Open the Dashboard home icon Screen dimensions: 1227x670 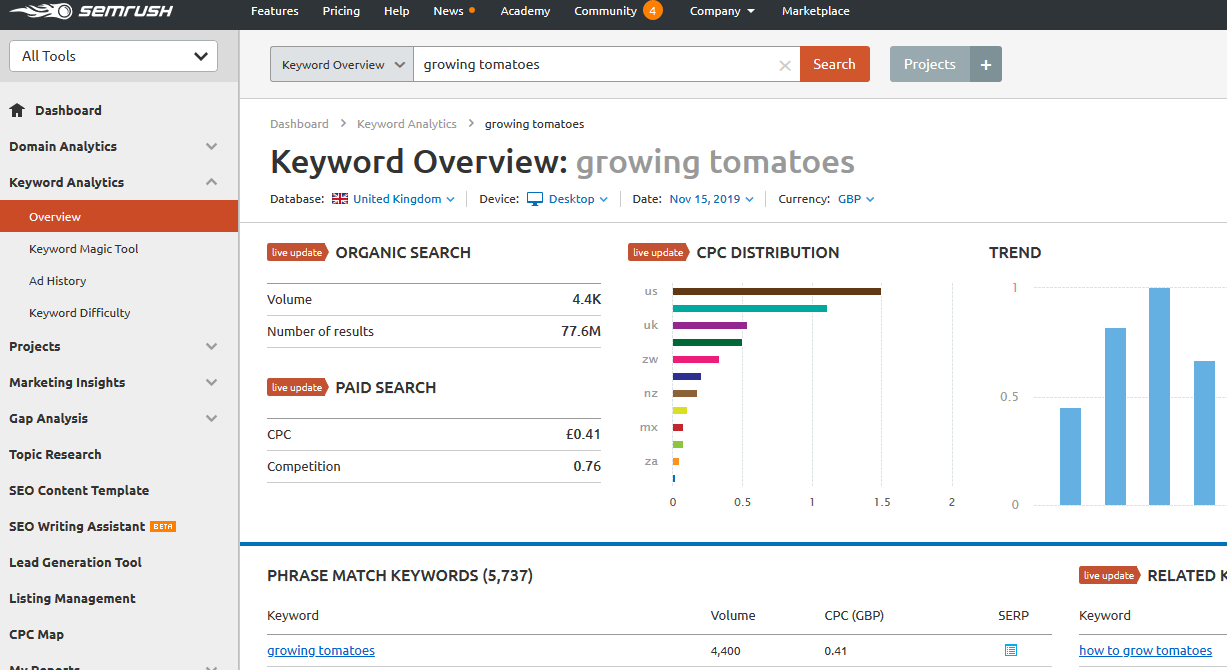click(17, 110)
